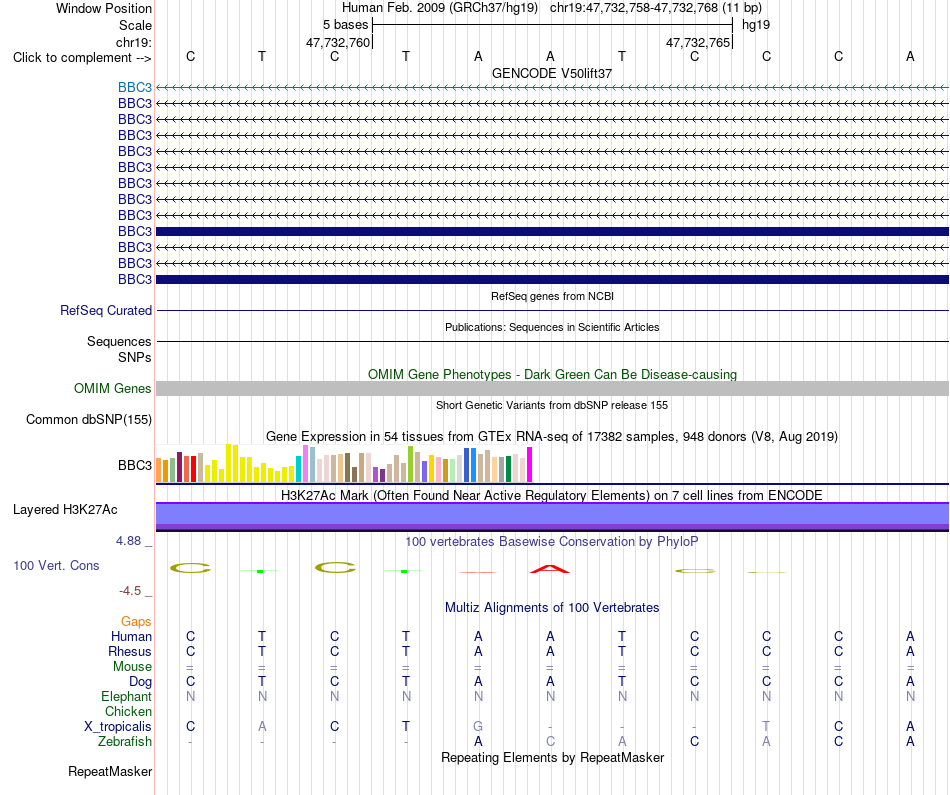Click the 'SNPs' track label
This screenshot has width=950, height=795.
pyautogui.click(x=135, y=358)
